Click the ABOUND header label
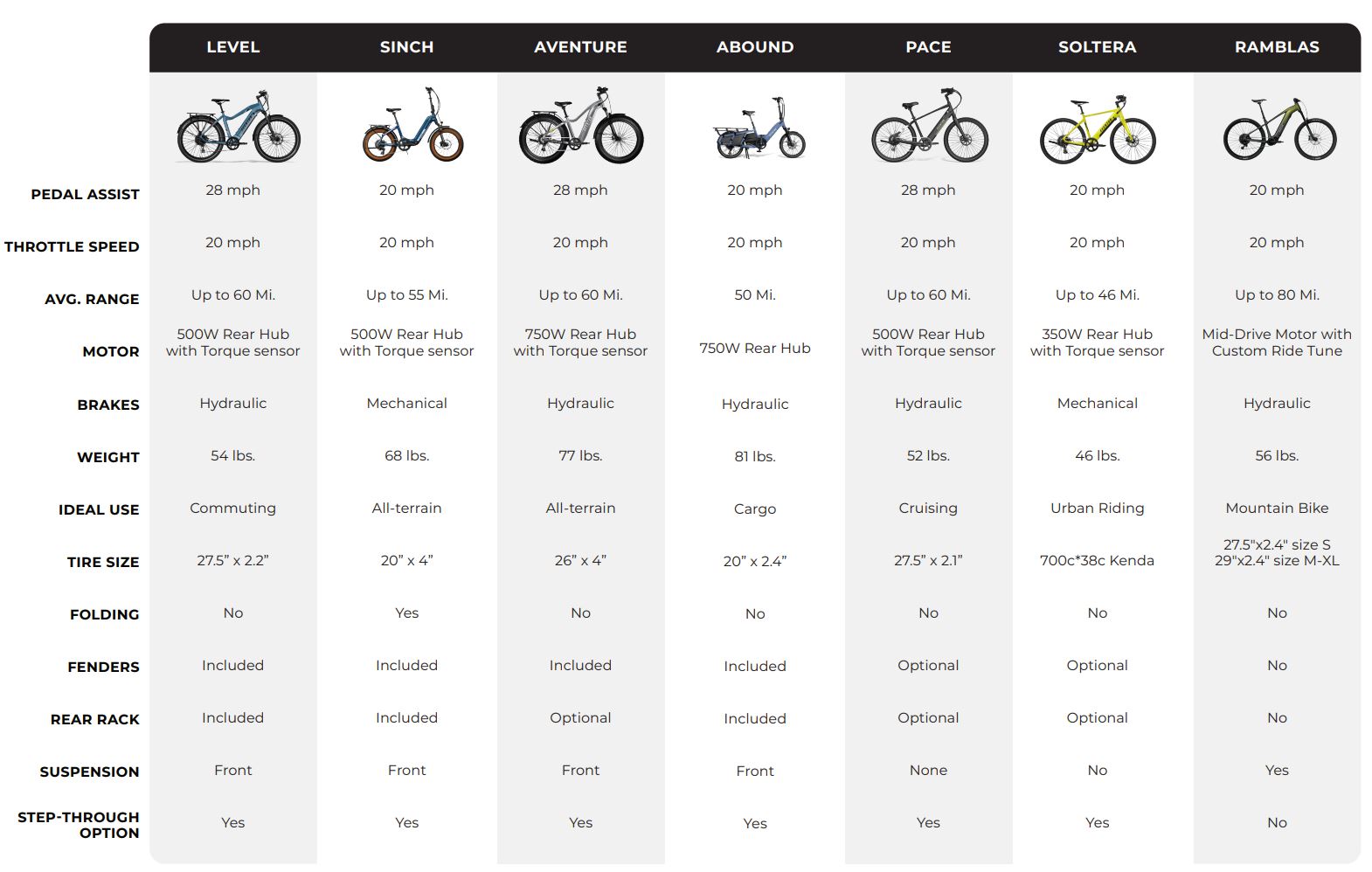 point(755,47)
